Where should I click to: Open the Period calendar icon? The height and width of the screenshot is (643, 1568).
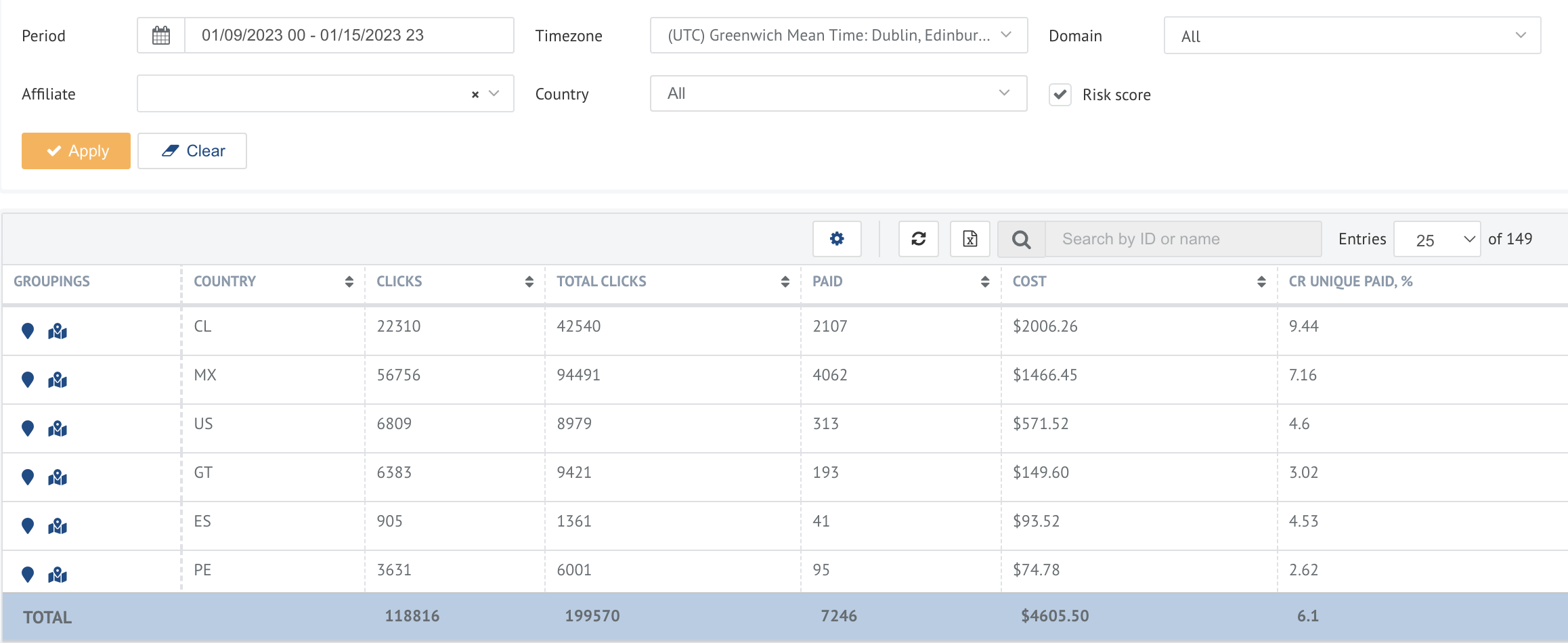coord(161,35)
